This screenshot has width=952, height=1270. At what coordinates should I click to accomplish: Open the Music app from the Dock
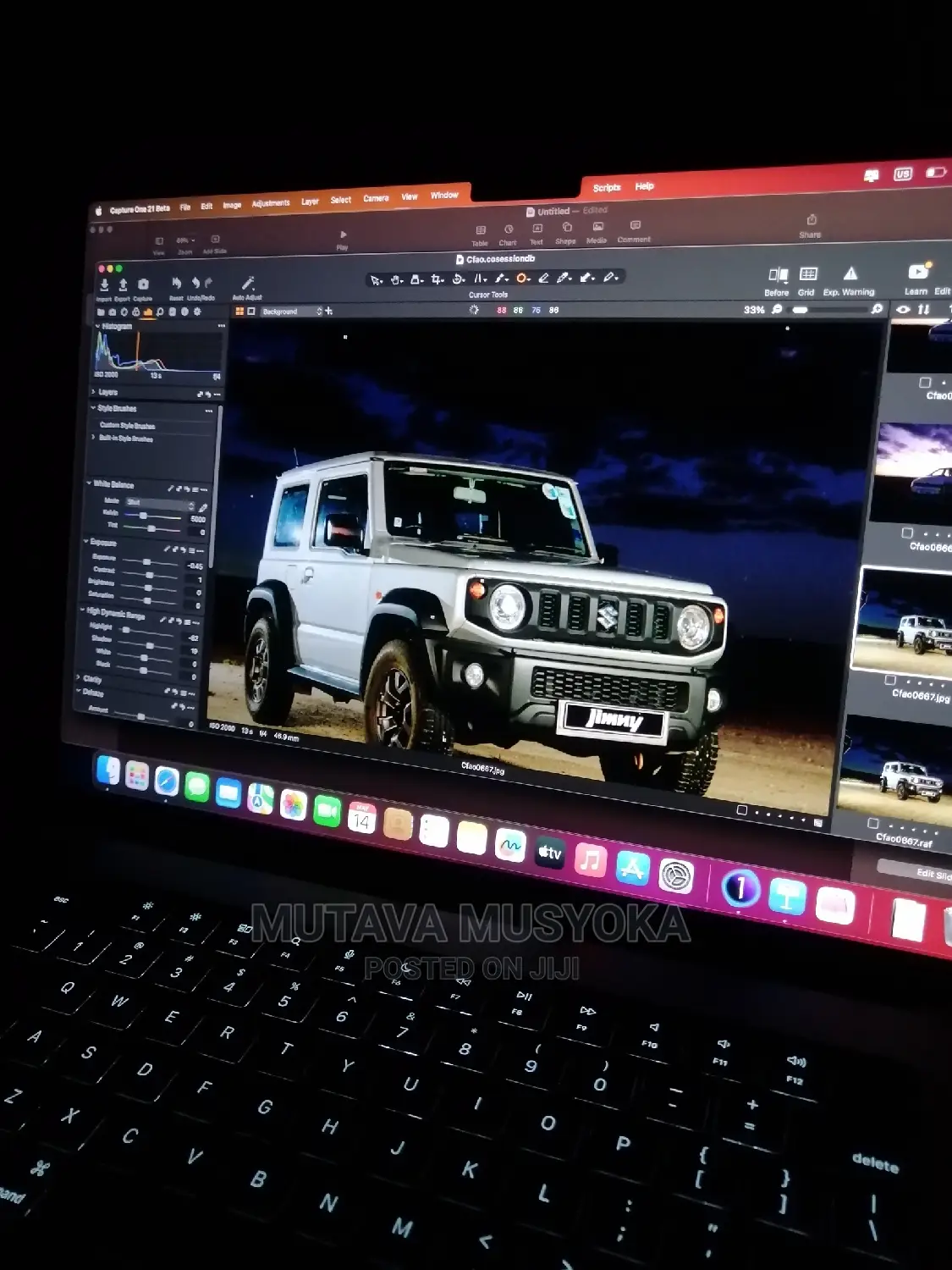(x=591, y=860)
